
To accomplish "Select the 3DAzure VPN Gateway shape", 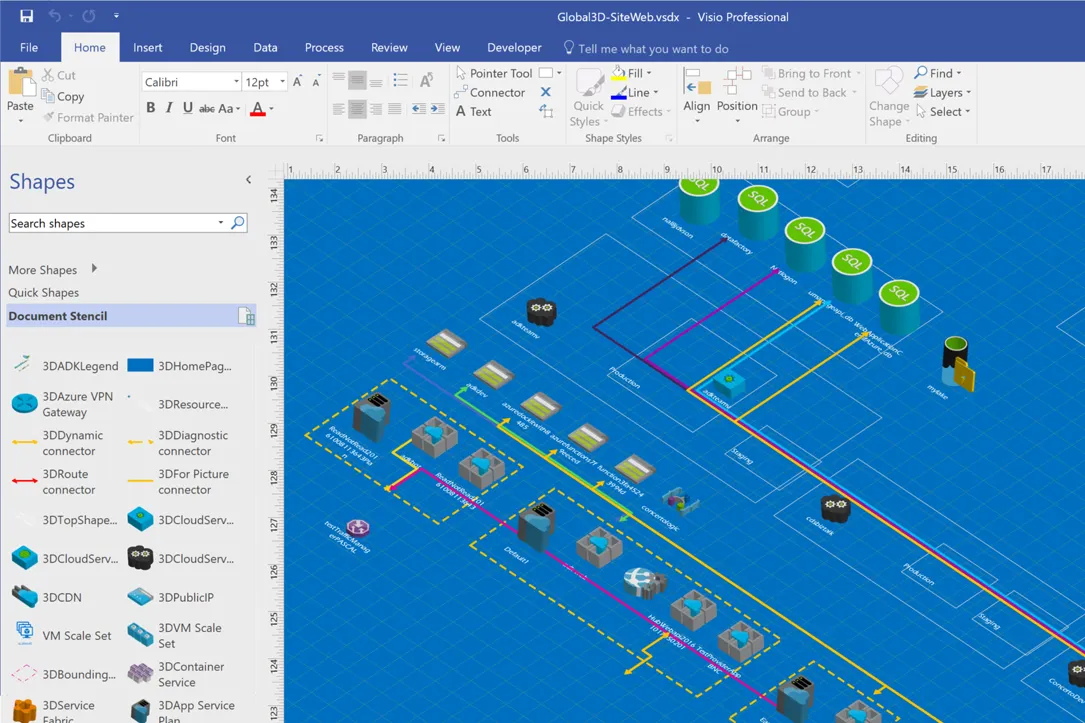I will [64, 404].
